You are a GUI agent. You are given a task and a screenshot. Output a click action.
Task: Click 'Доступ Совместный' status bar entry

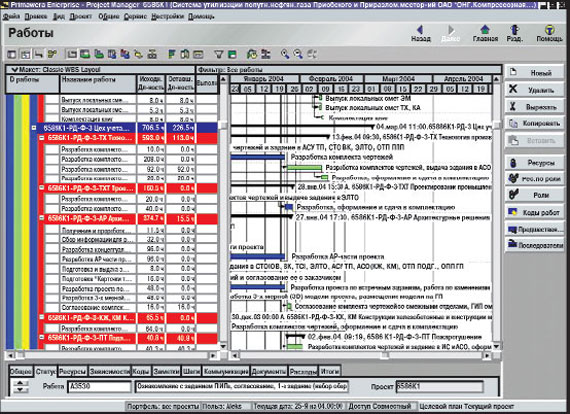[x=381, y=406]
